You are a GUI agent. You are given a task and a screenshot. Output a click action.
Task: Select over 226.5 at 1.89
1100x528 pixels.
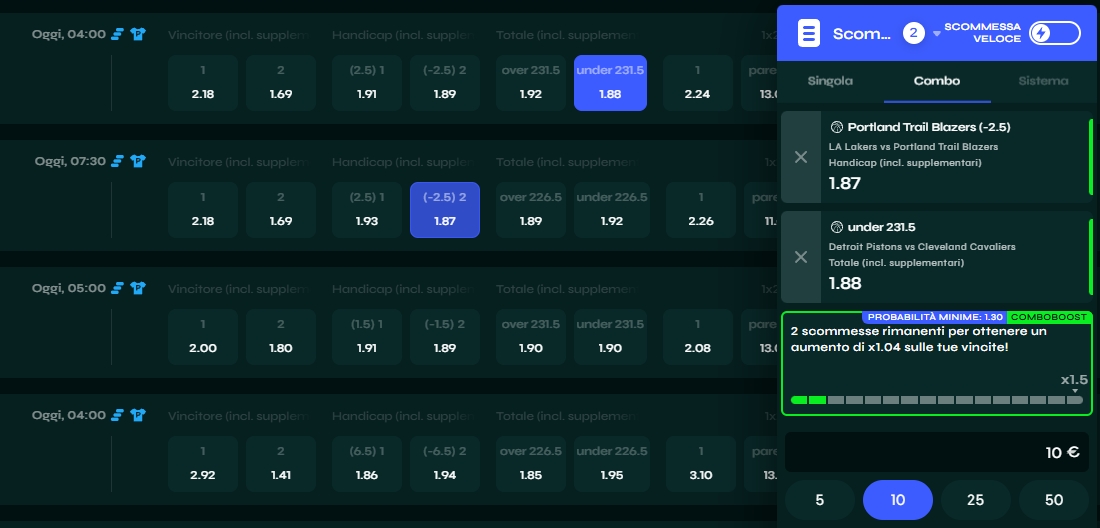click(531, 210)
